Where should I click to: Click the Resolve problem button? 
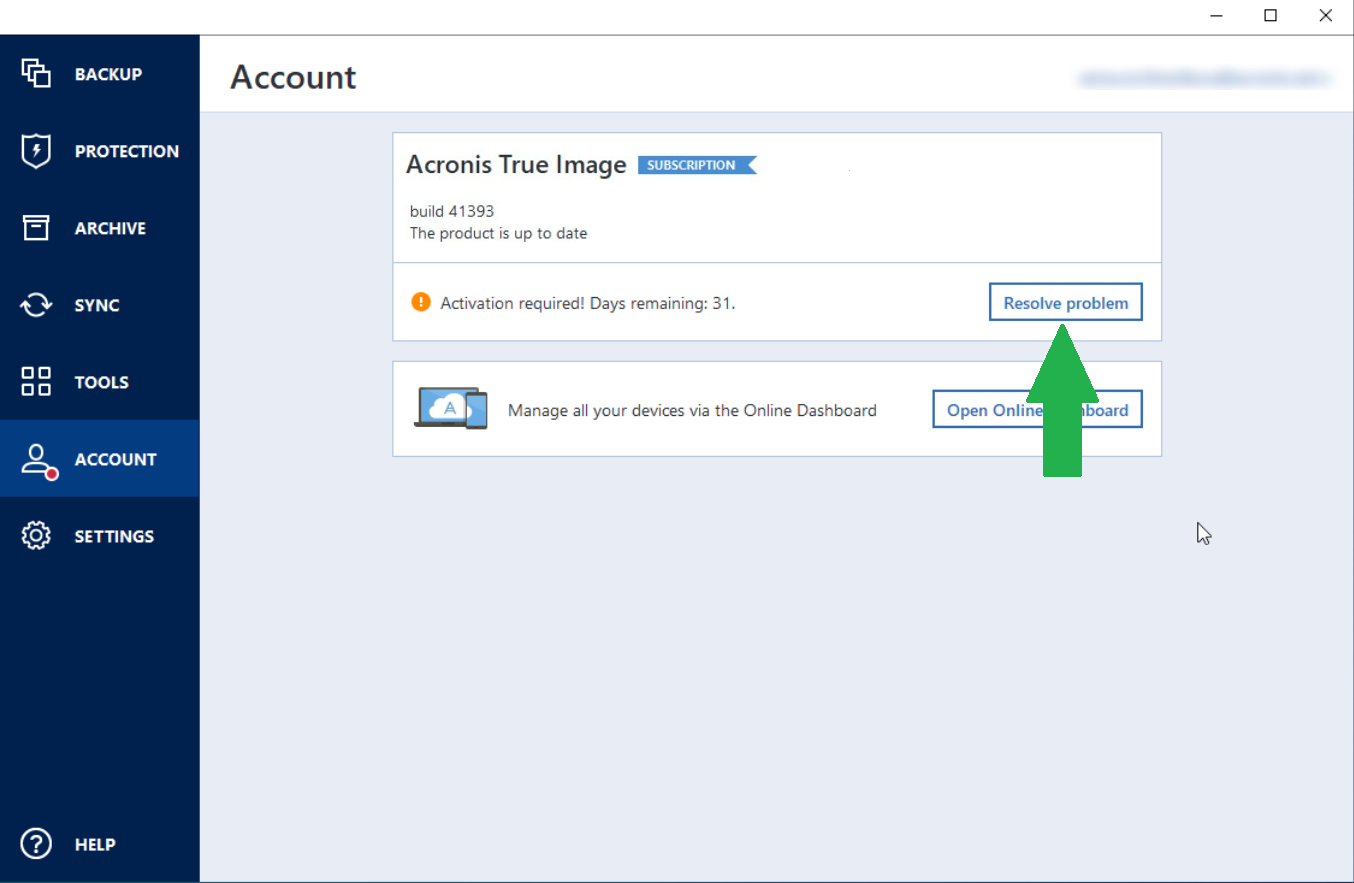pos(1065,301)
